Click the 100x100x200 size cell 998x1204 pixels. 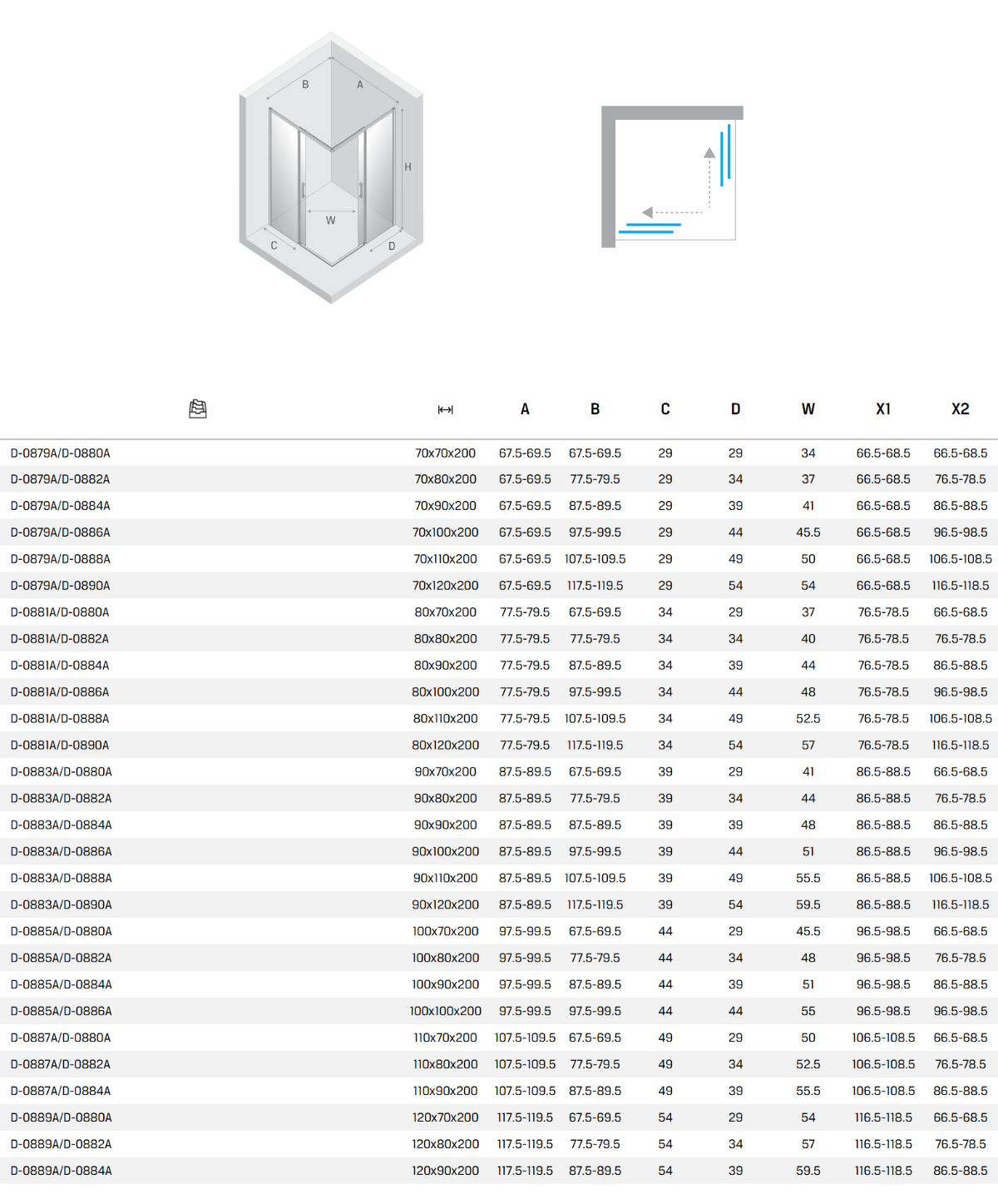(x=445, y=1011)
